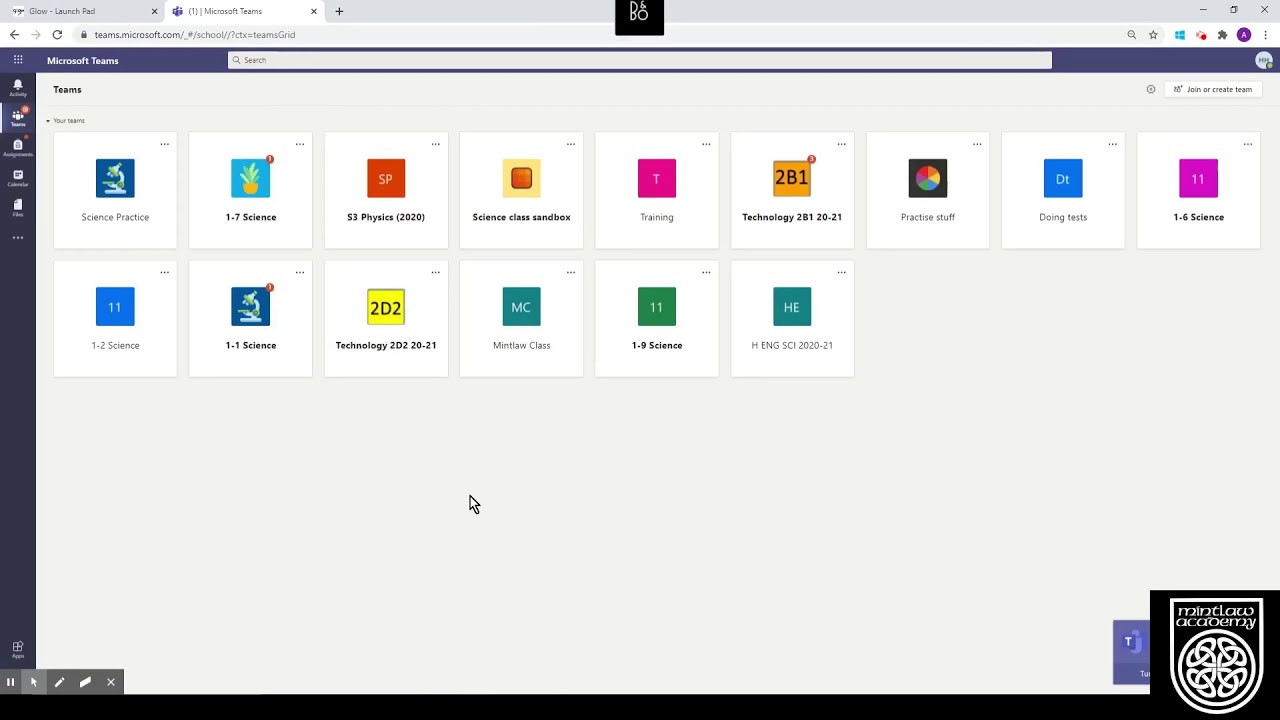Open the browser extensions puzzle icon
The image size is (1280, 720).
coord(1222,35)
